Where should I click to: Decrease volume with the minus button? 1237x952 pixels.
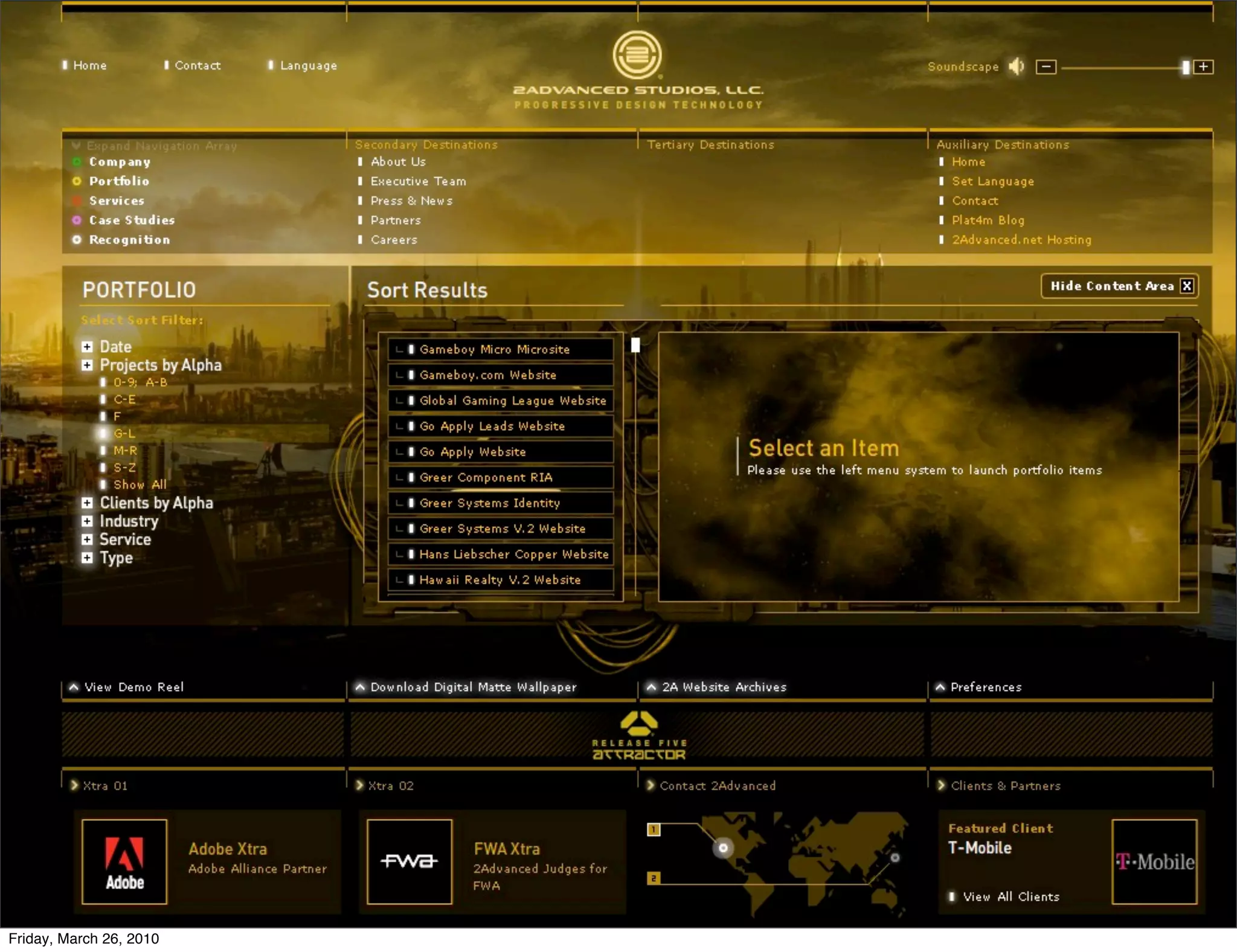click(1046, 66)
